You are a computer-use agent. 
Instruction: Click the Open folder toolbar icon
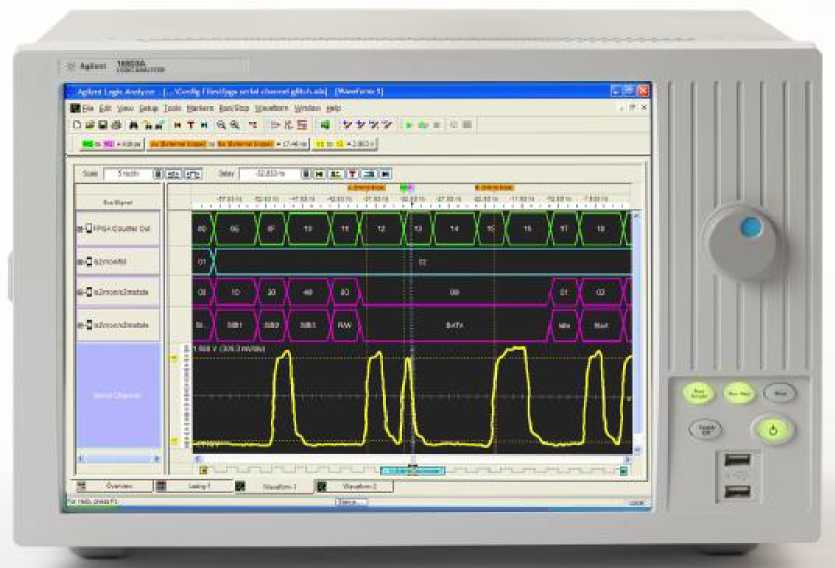pyautogui.click(x=90, y=125)
